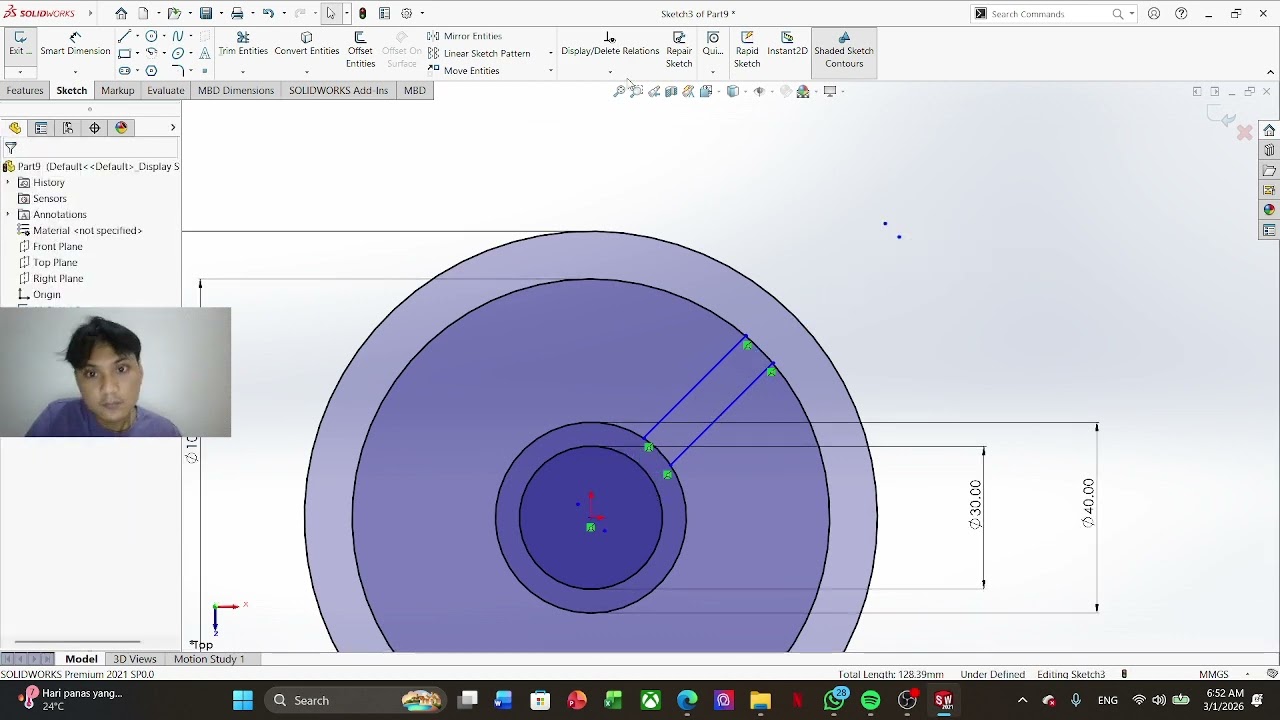Image resolution: width=1280 pixels, height=720 pixels.
Task: Click the Linear Sketch Pattern button
Action: coord(479,53)
